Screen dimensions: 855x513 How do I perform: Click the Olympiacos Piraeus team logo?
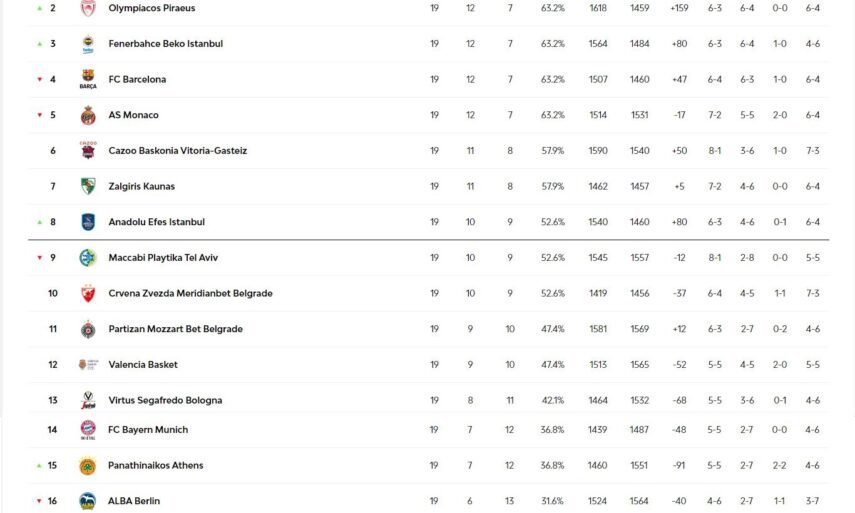coord(88,8)
